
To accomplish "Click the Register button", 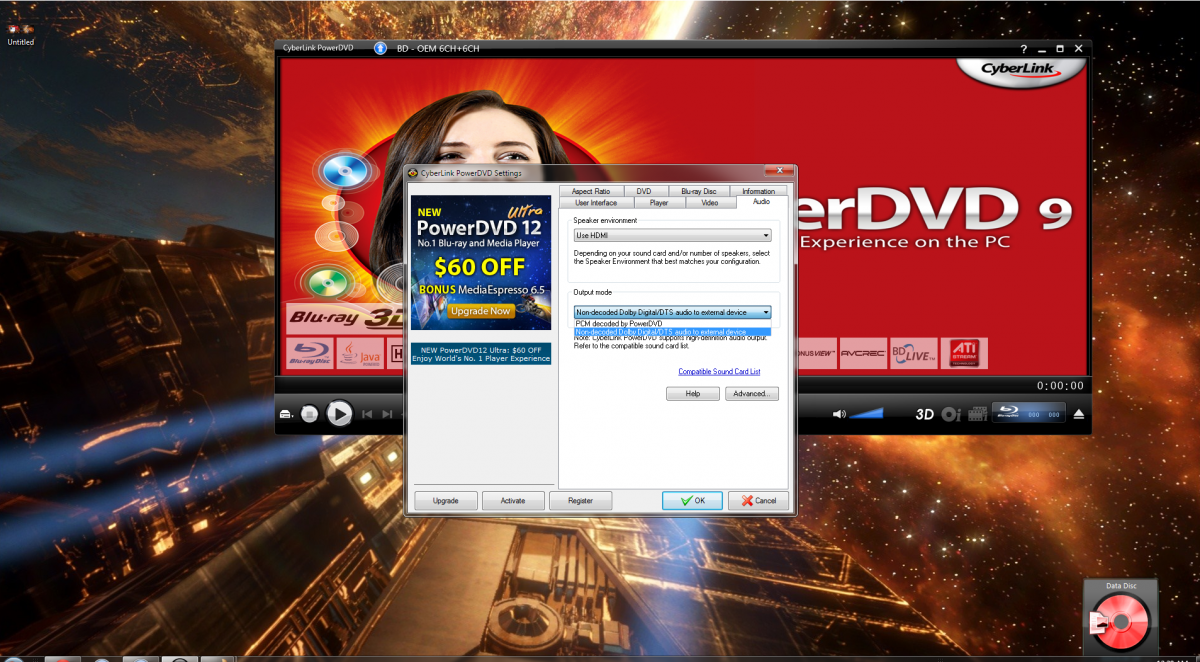I will coord(580,500).
